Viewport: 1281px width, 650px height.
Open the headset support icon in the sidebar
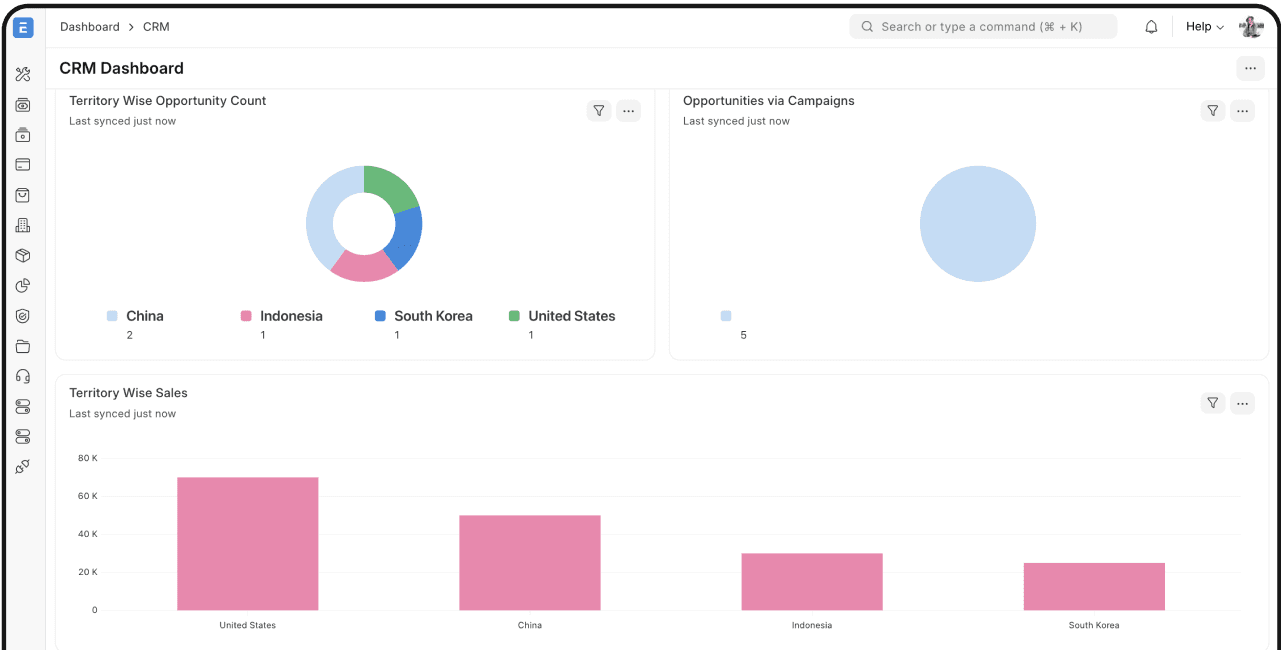click(x=23, y=375)
